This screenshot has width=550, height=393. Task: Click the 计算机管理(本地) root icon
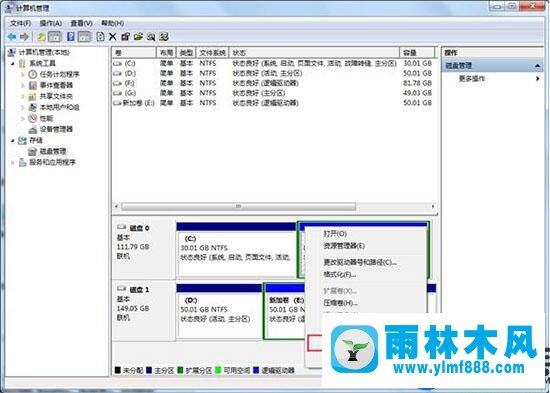coord(12,53)
